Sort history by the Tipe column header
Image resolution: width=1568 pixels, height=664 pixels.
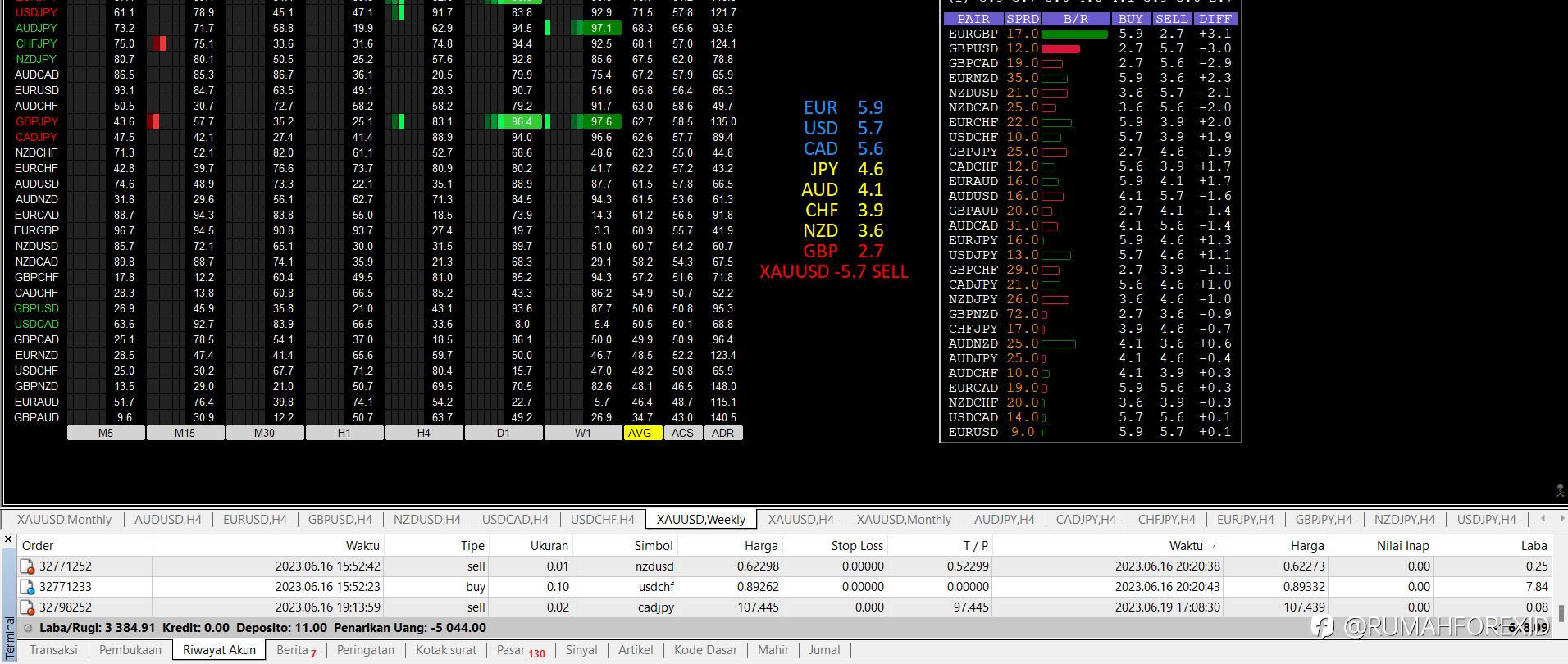(x=436, y=546)
